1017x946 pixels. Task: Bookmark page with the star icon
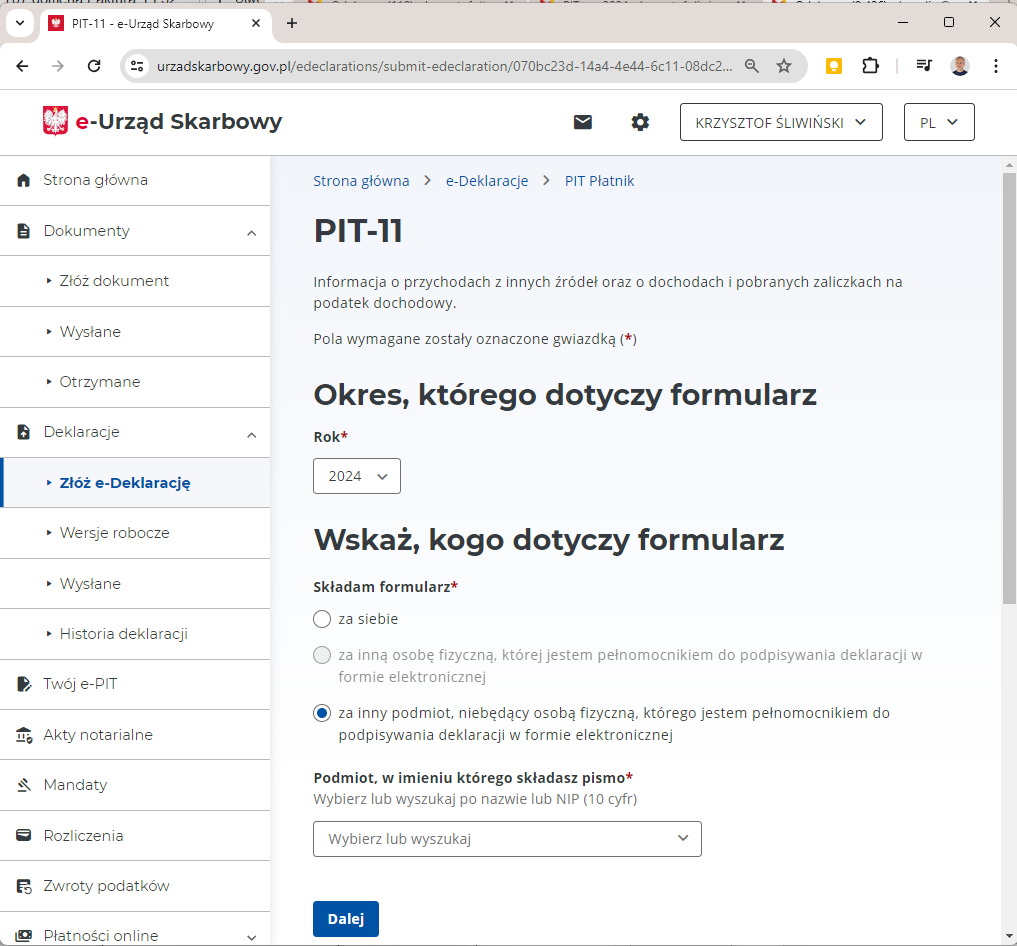784,66
